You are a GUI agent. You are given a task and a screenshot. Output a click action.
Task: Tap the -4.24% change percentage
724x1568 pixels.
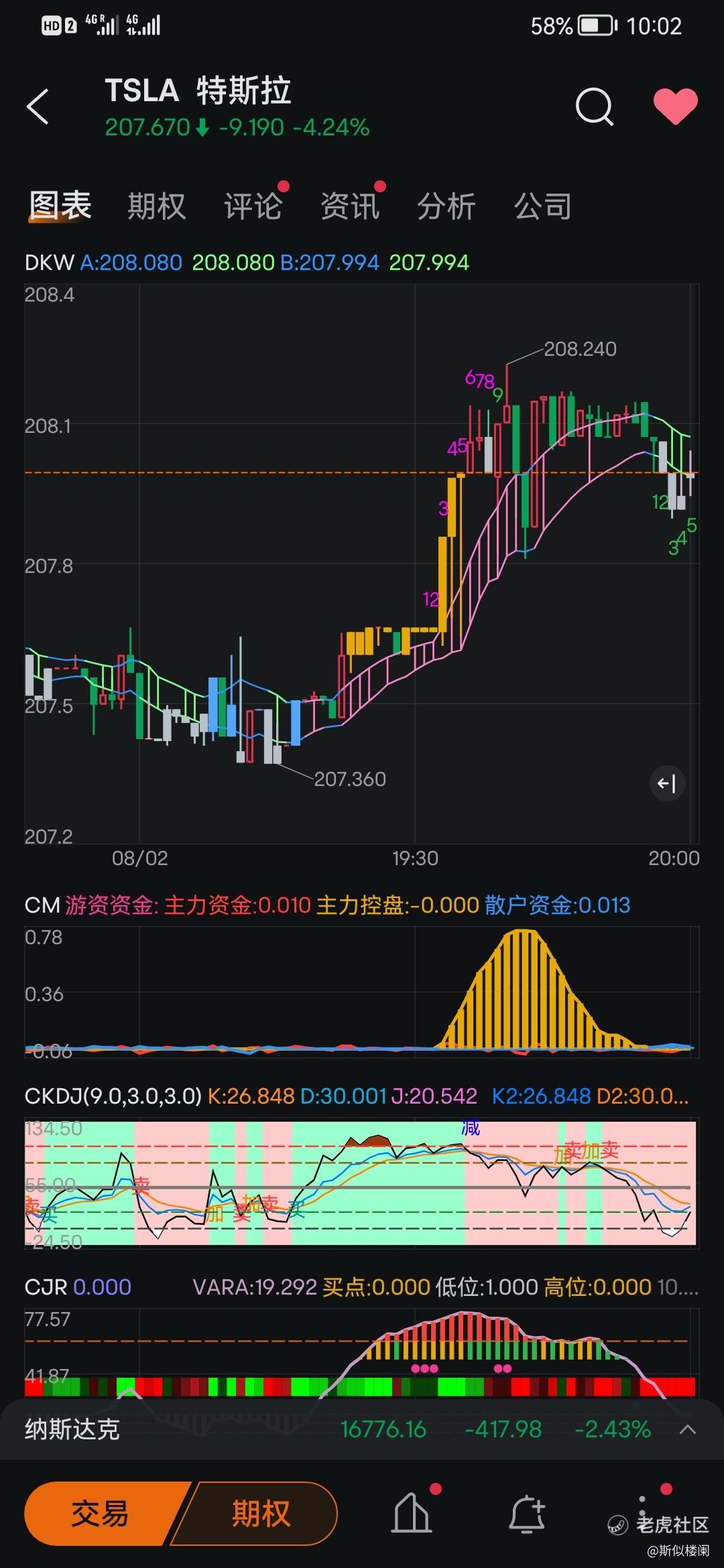332,127
